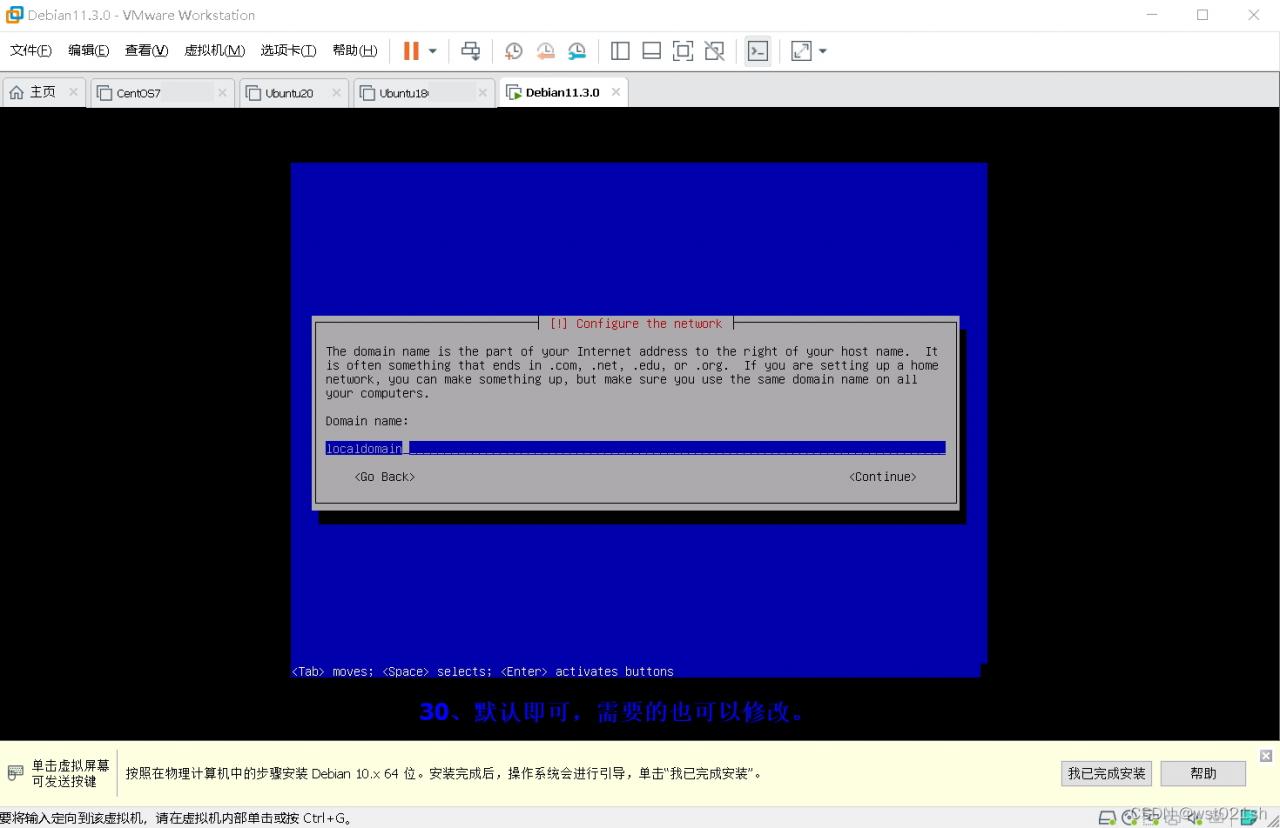Close the CentOS7 tab
The image size is (1280, 828).
[222, 93]
